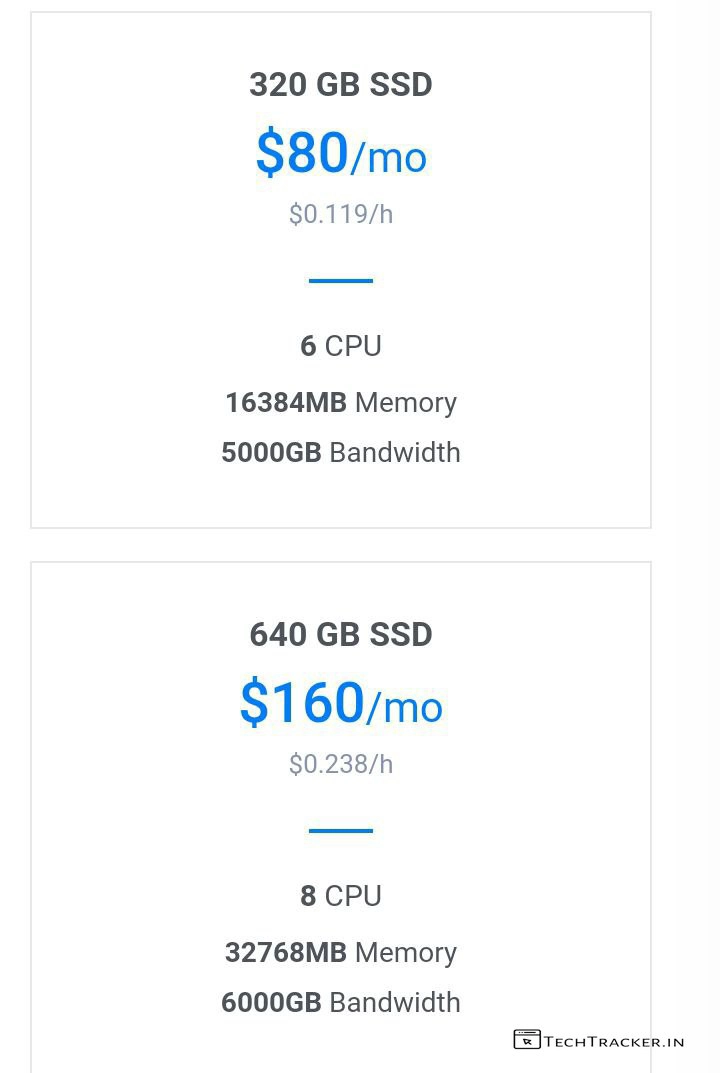This screenshot has width=720, height=1073.
Task: Click the TechTracker browser window logo icon
Action: point(526,1040)
